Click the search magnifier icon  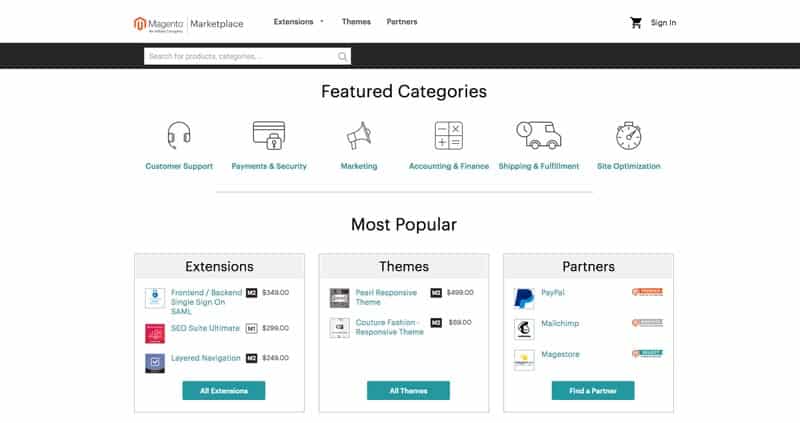click(x=342, y=57)
